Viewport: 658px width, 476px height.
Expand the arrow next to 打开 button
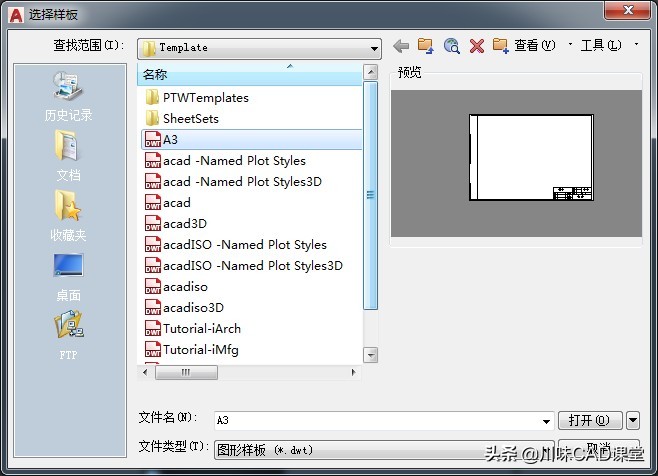pyautogui.click(x=633, y=420)
